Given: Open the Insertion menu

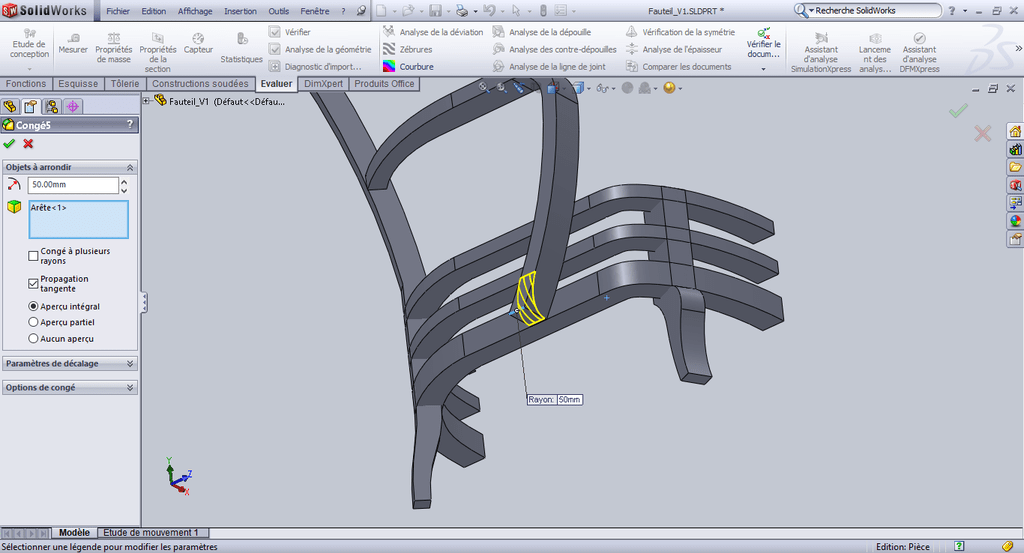Looking at the screenshot, I should (x=240, y=11).
